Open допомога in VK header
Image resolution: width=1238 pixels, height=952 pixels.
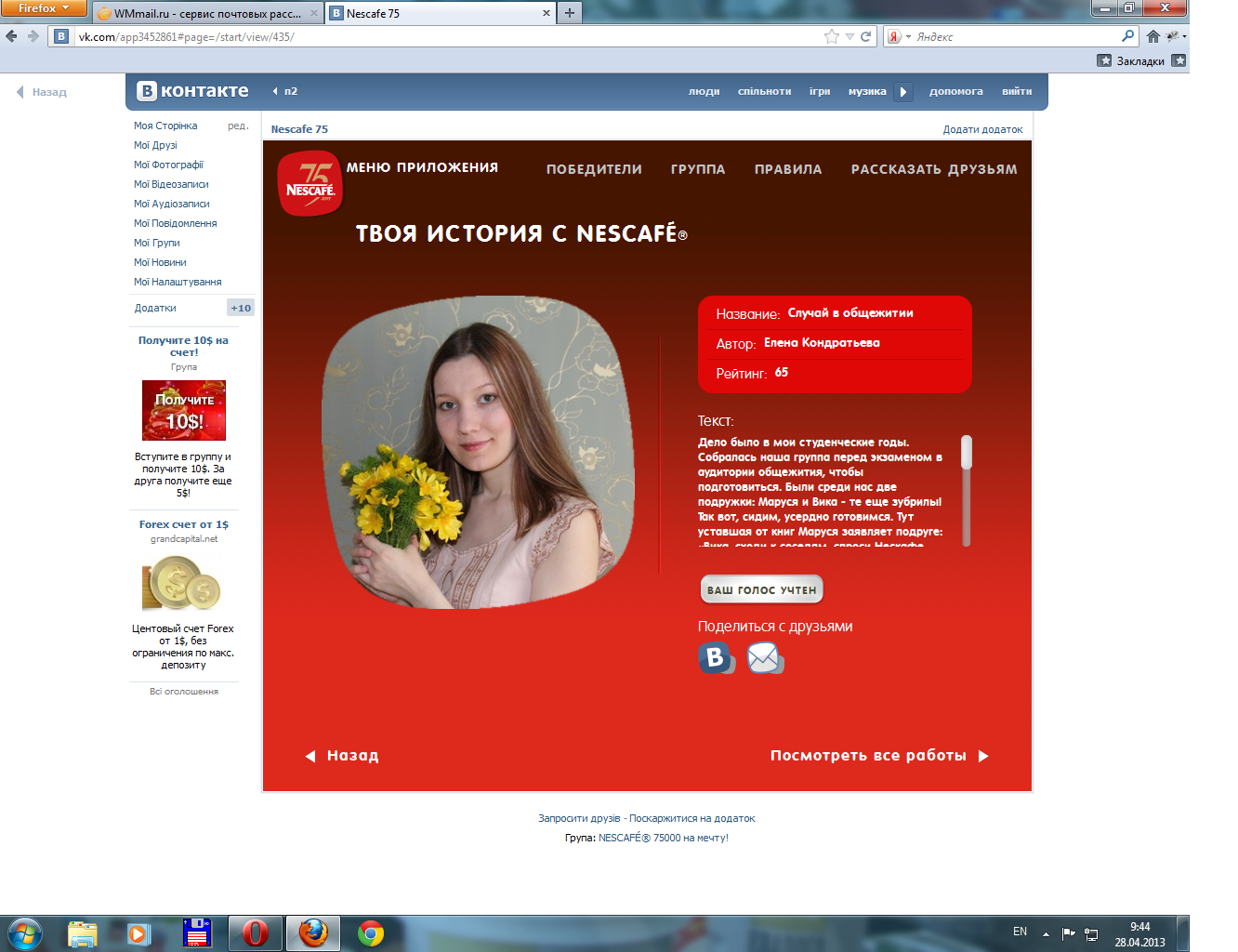pos(956,91)
